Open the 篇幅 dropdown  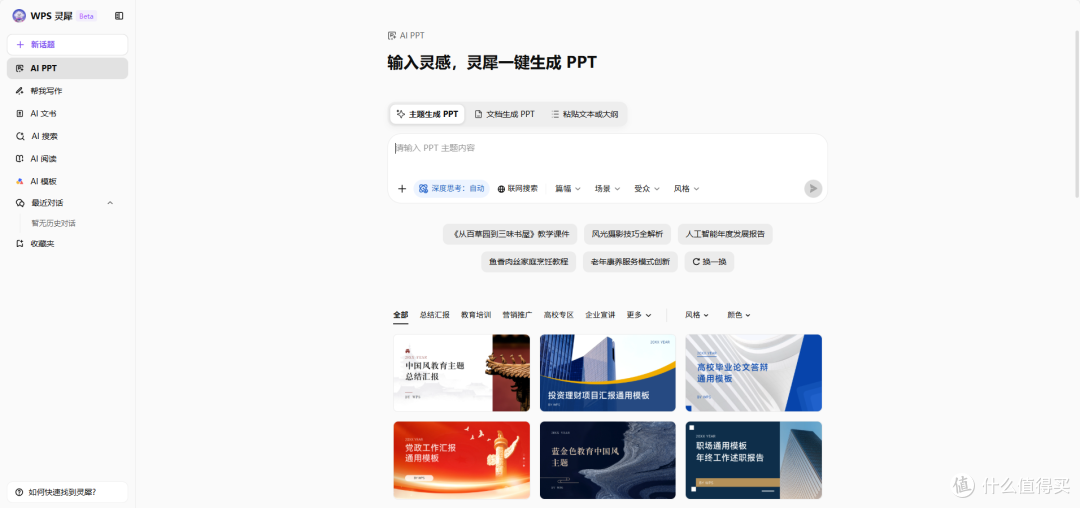tap(568, 189)
